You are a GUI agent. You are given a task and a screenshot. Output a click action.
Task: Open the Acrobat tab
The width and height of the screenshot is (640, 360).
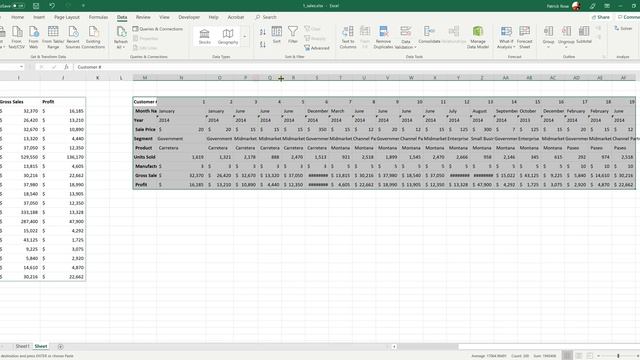pos(236,17)
